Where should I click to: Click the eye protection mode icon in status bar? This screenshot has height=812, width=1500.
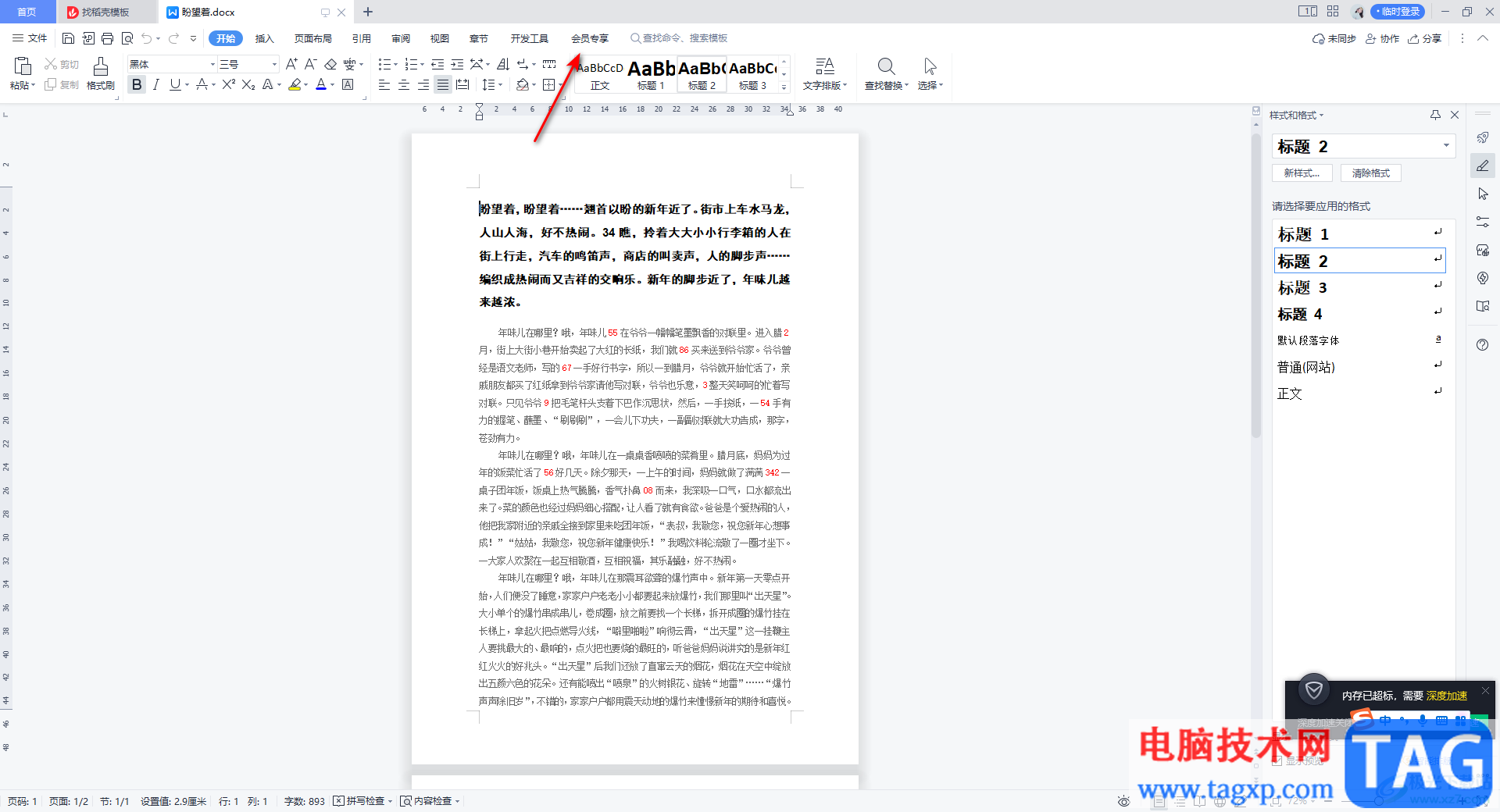pyautogui.click(x=1123, y=801)
